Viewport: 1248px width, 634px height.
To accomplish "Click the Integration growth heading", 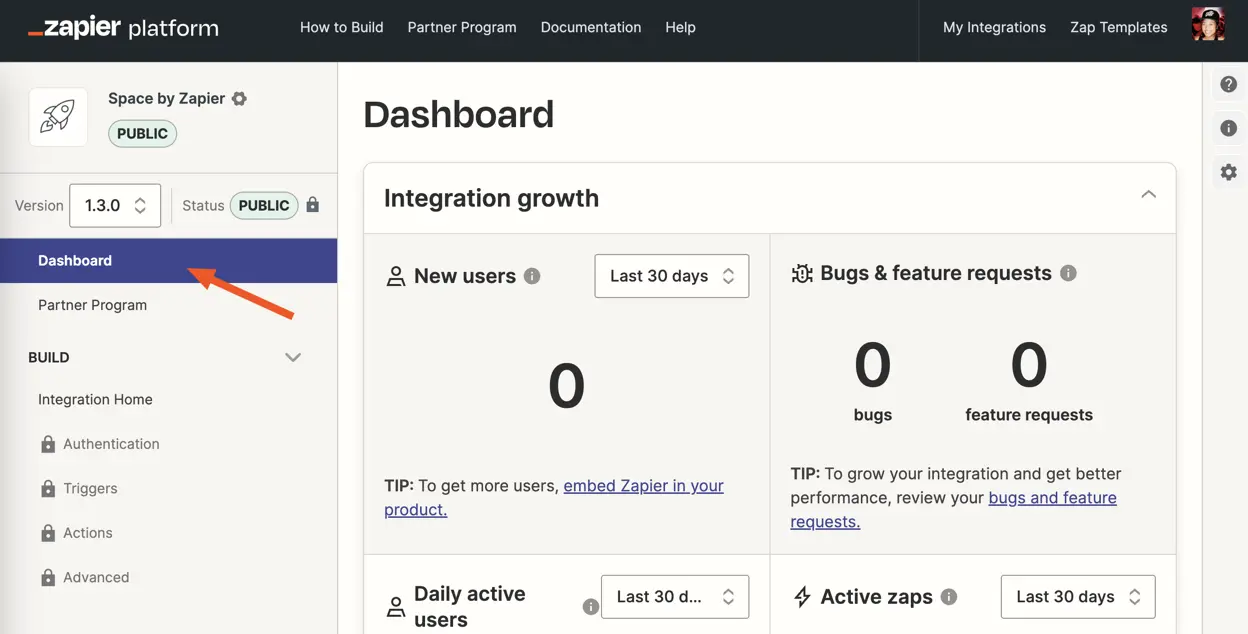I will click(x=491, y=198).
